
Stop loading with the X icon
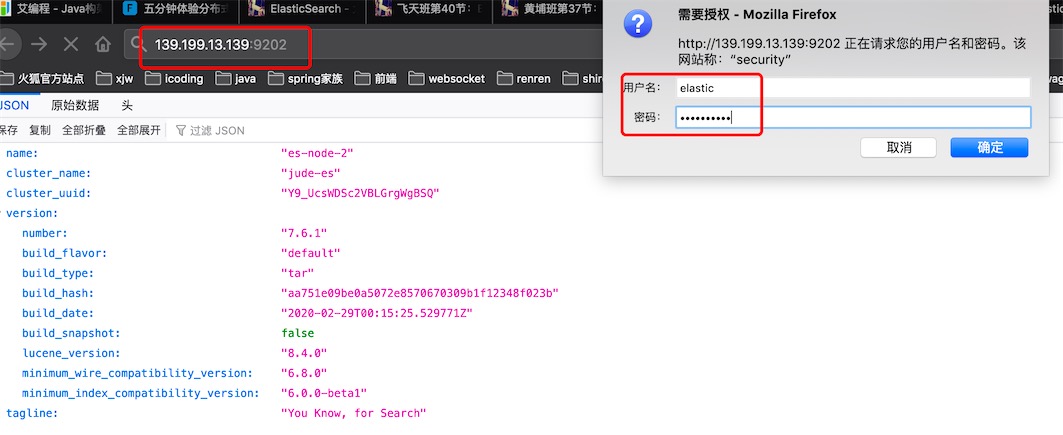point(71,45)
